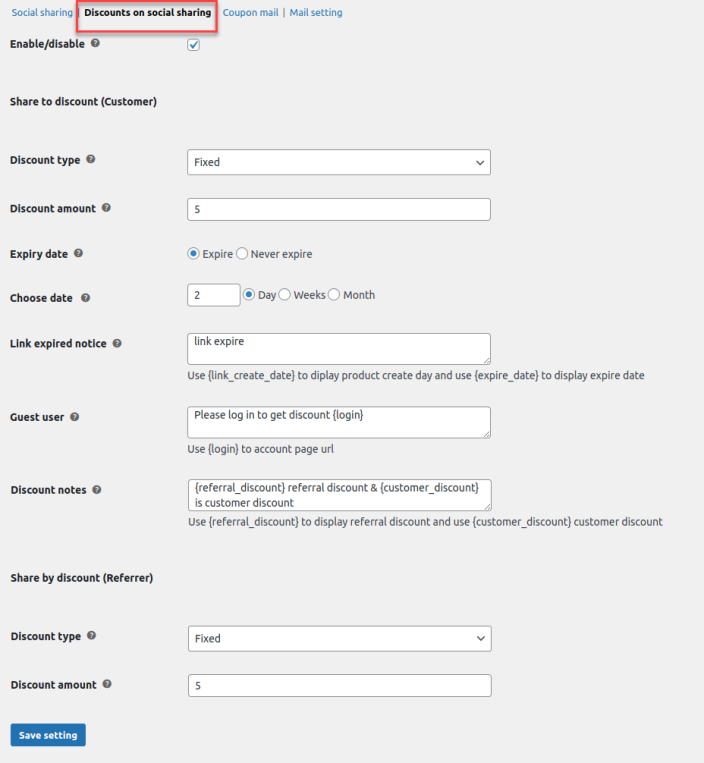The height and width of the screenshot is (763, 704).
Task: Open the Customer Discount type dropdown
Action: tap(338, 162)
